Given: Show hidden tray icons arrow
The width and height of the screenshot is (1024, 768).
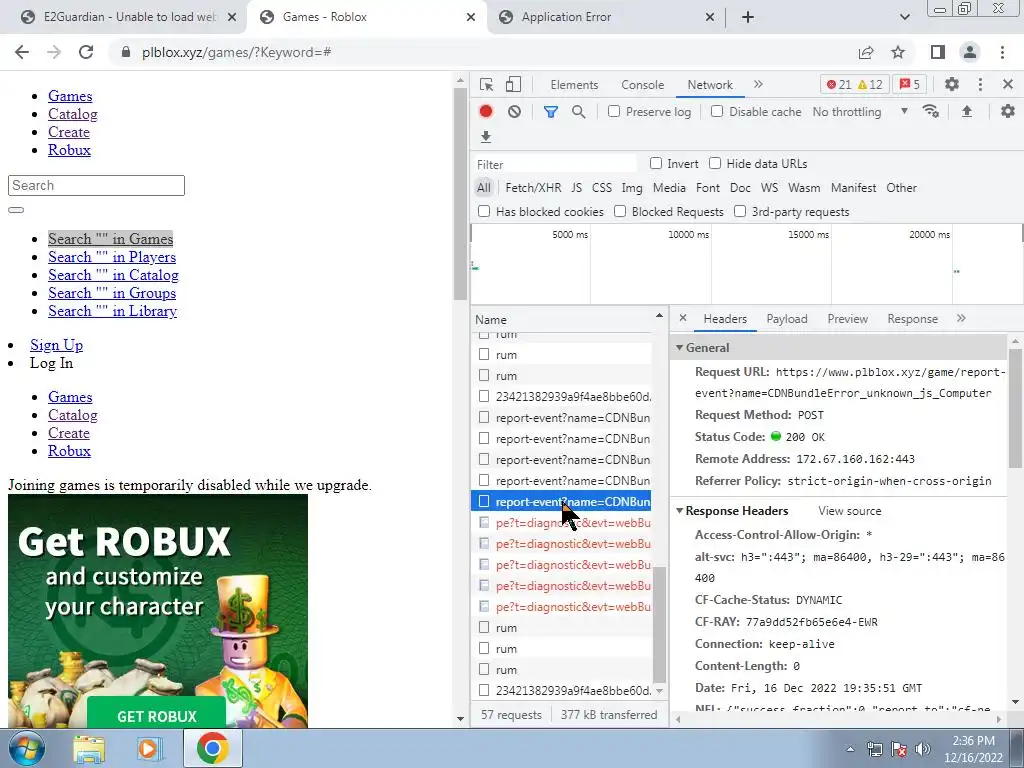Looking at the screenshot, I should [850, 749].
